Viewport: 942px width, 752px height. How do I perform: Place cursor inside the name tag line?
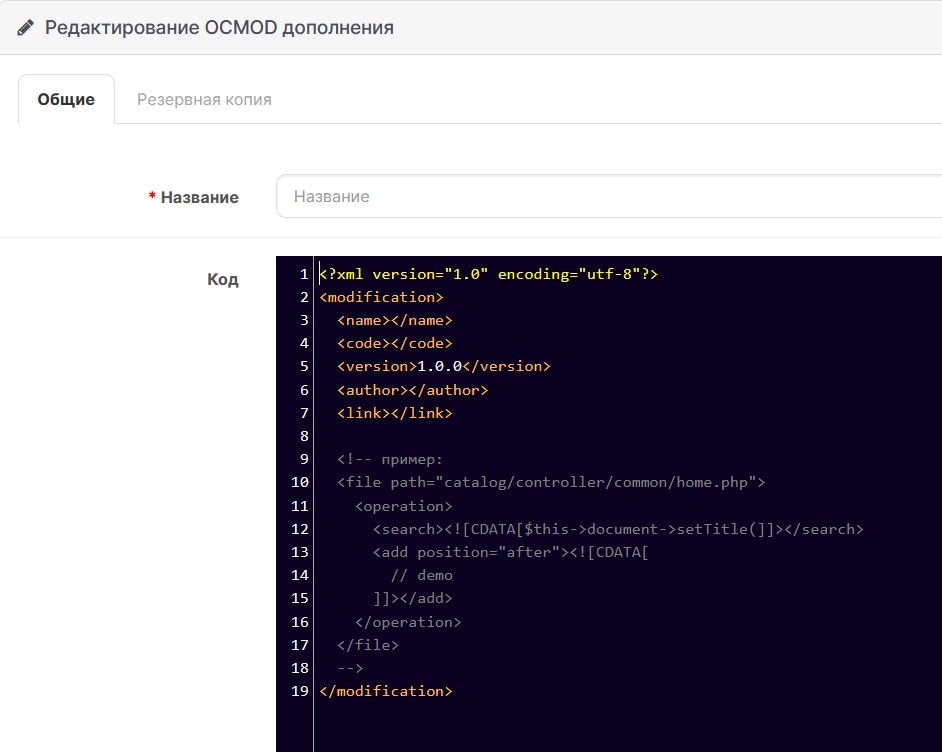395,320
